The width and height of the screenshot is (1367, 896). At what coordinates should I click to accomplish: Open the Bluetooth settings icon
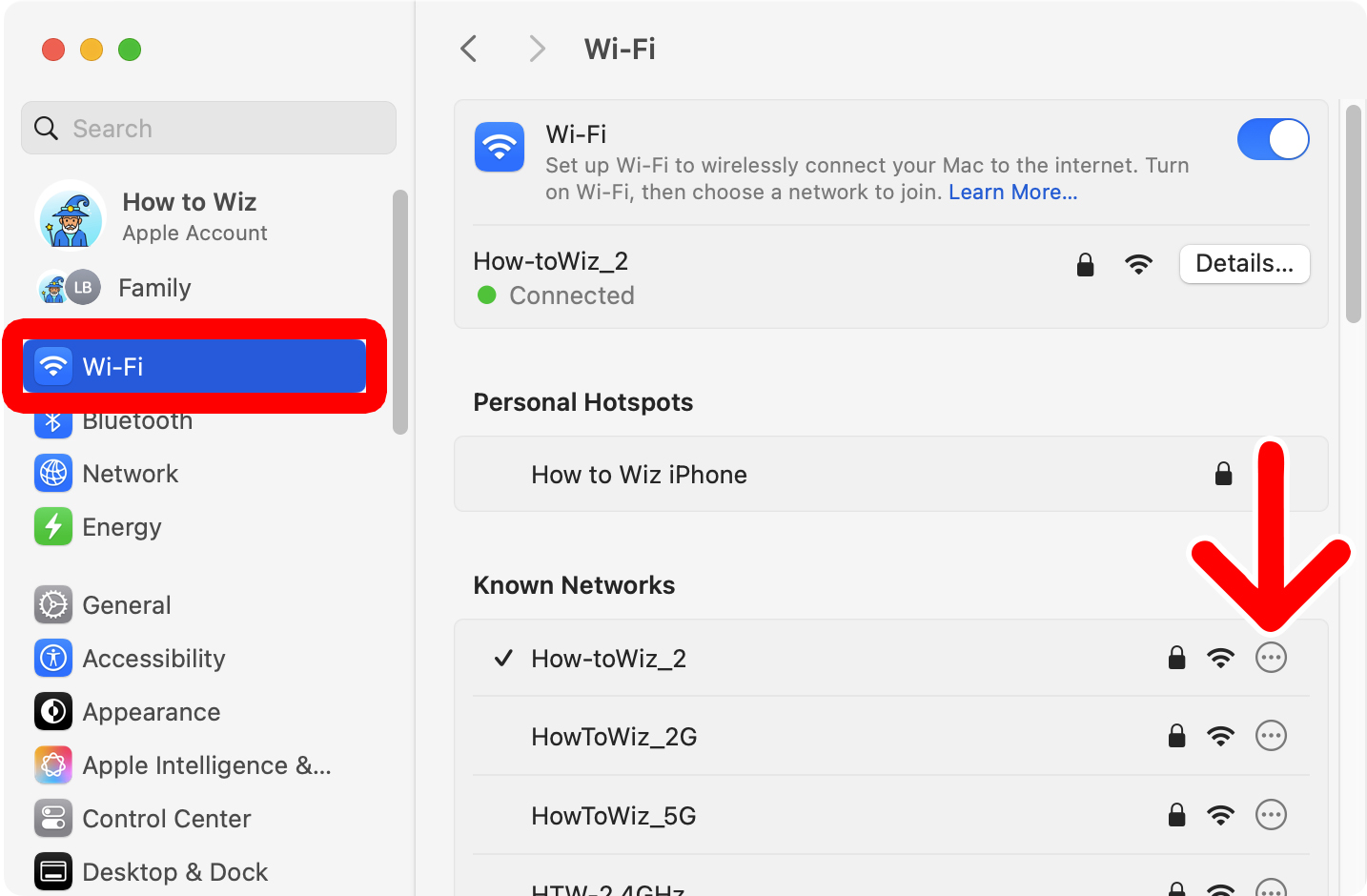[53, 420]
